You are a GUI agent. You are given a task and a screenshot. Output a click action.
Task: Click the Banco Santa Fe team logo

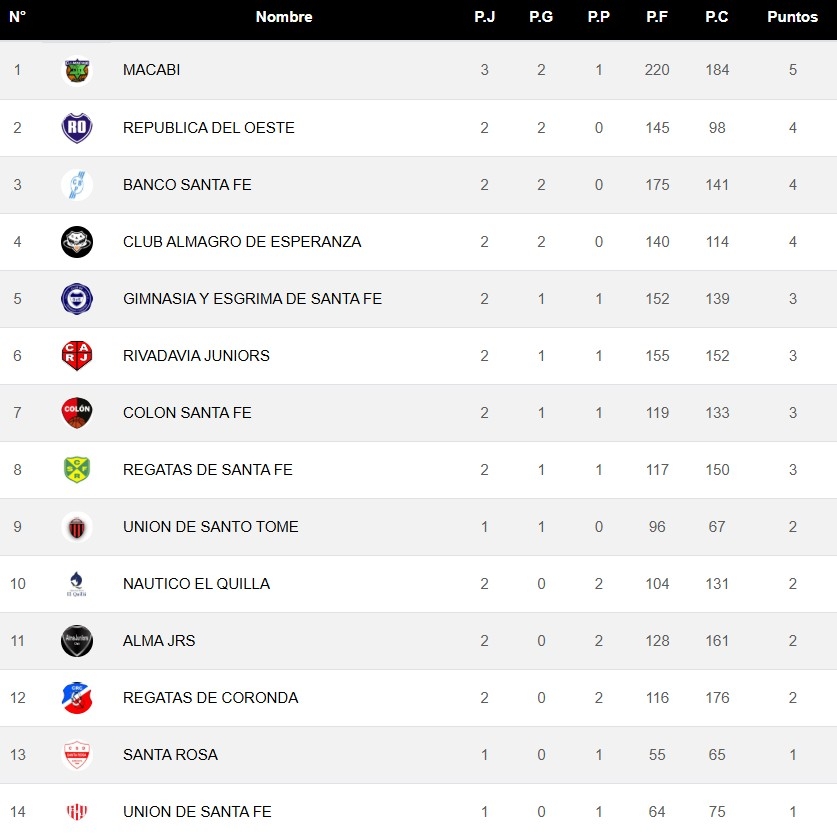pos(77,185)
